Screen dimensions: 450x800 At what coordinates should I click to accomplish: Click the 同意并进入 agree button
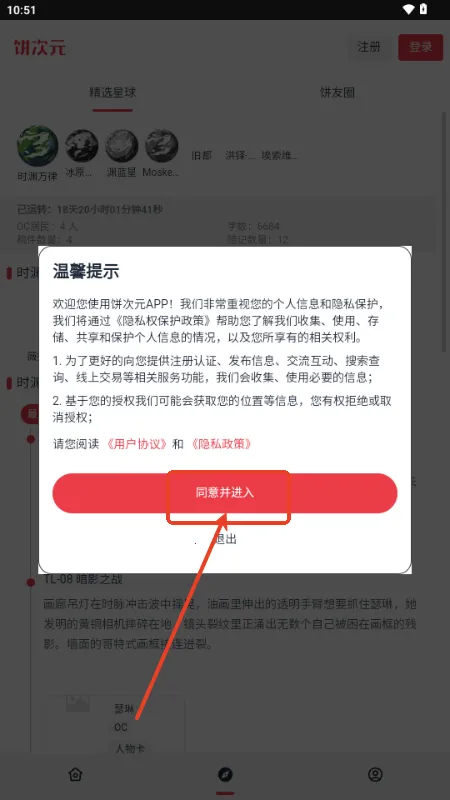tap(224, 493)
